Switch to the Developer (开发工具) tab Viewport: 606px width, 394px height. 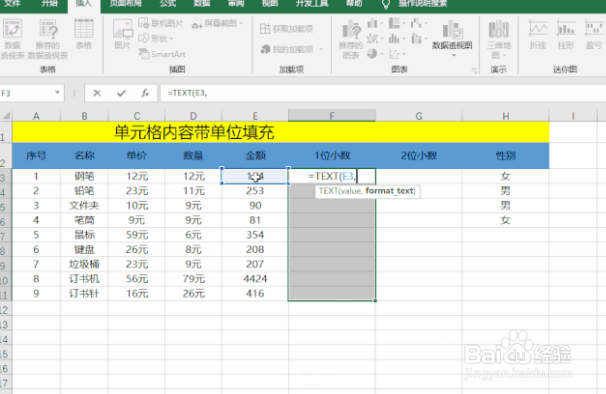pyautogui.click(x=312, y=3)
